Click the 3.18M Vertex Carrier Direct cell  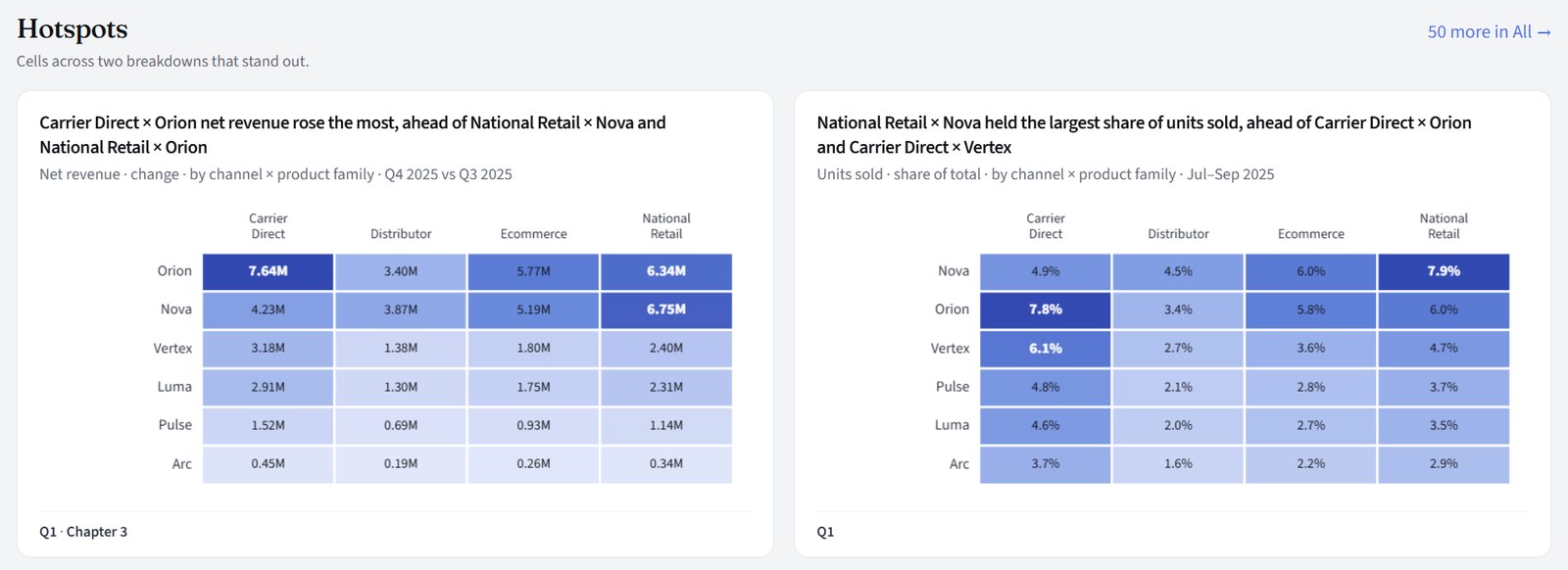coord(268,349)
